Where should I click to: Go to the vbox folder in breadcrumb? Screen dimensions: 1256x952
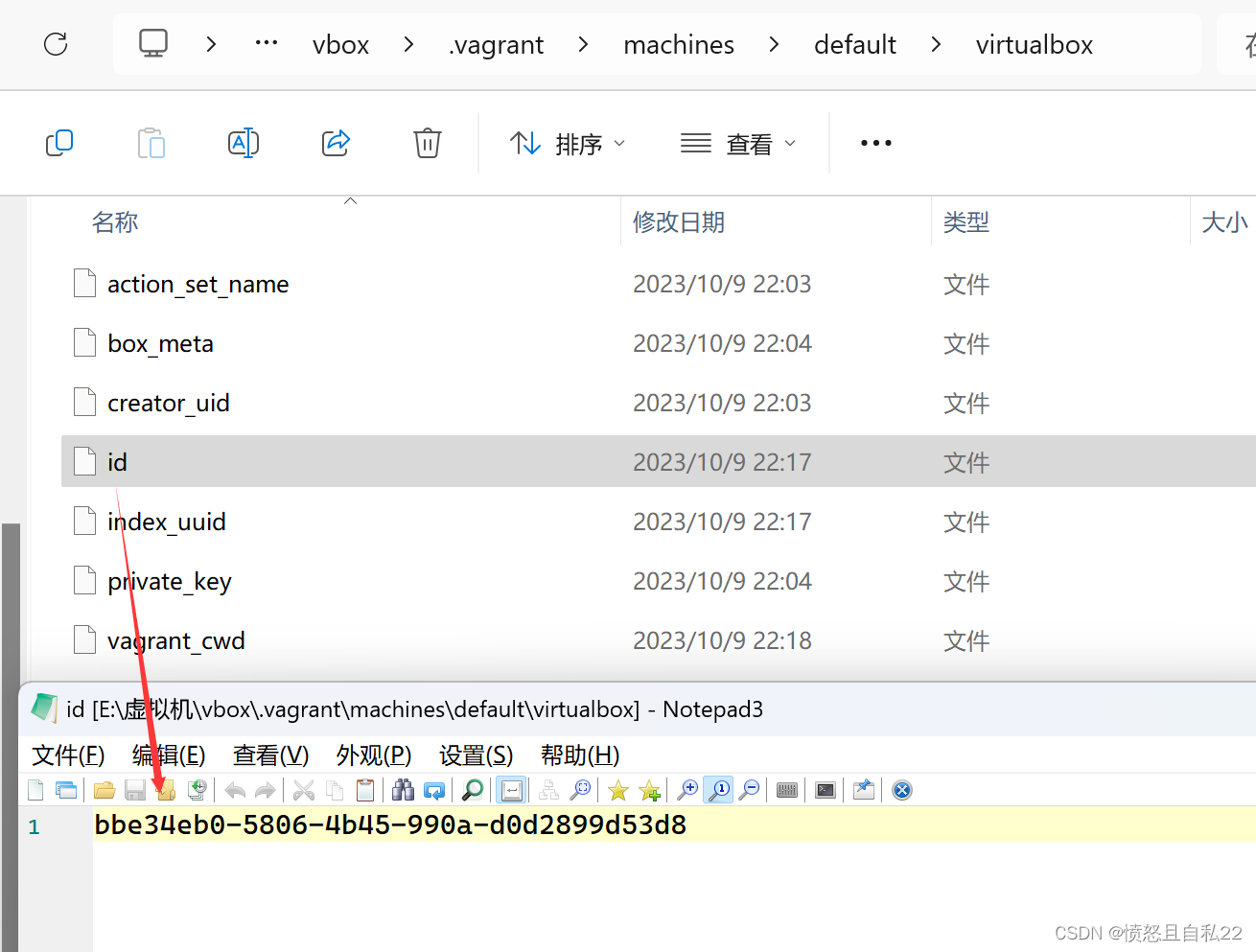340,45
